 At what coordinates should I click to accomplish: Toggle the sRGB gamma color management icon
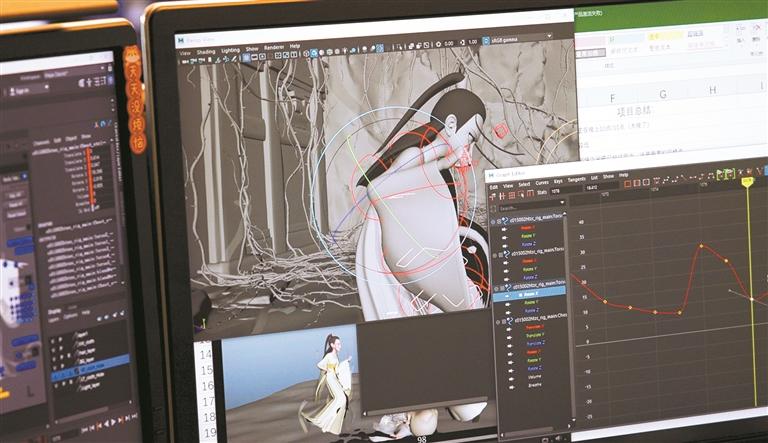(486, 41)
